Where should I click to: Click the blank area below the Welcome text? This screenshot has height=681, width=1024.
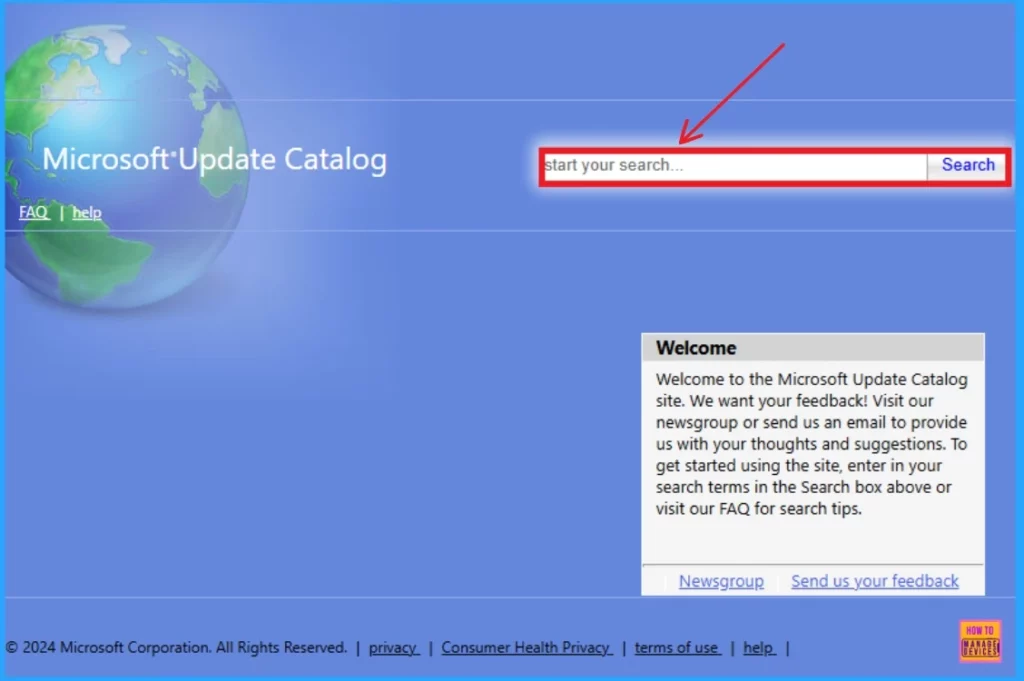[811, 541]
